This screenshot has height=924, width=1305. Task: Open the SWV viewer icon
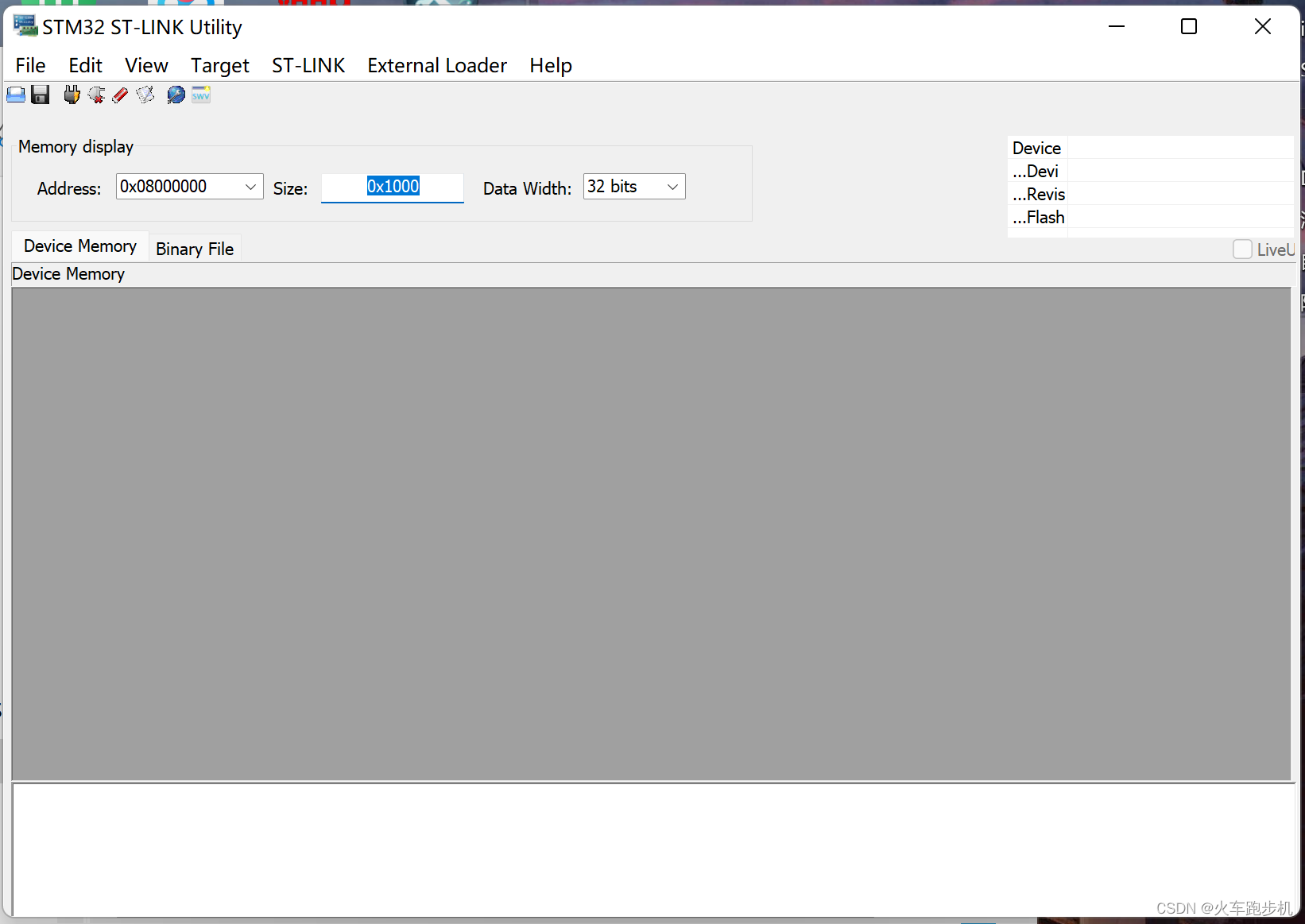[201, 95]
